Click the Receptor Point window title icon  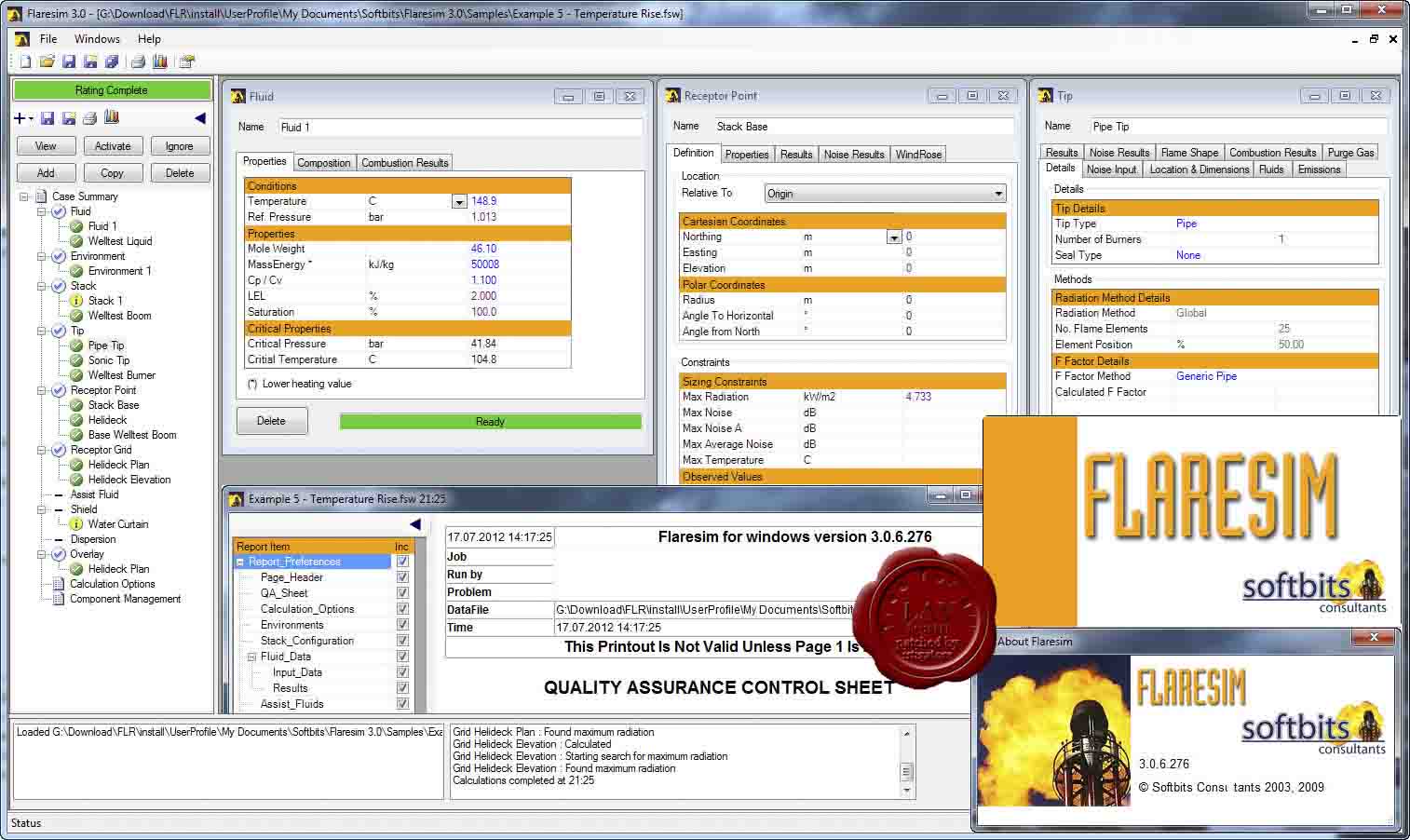coord(673,95)
